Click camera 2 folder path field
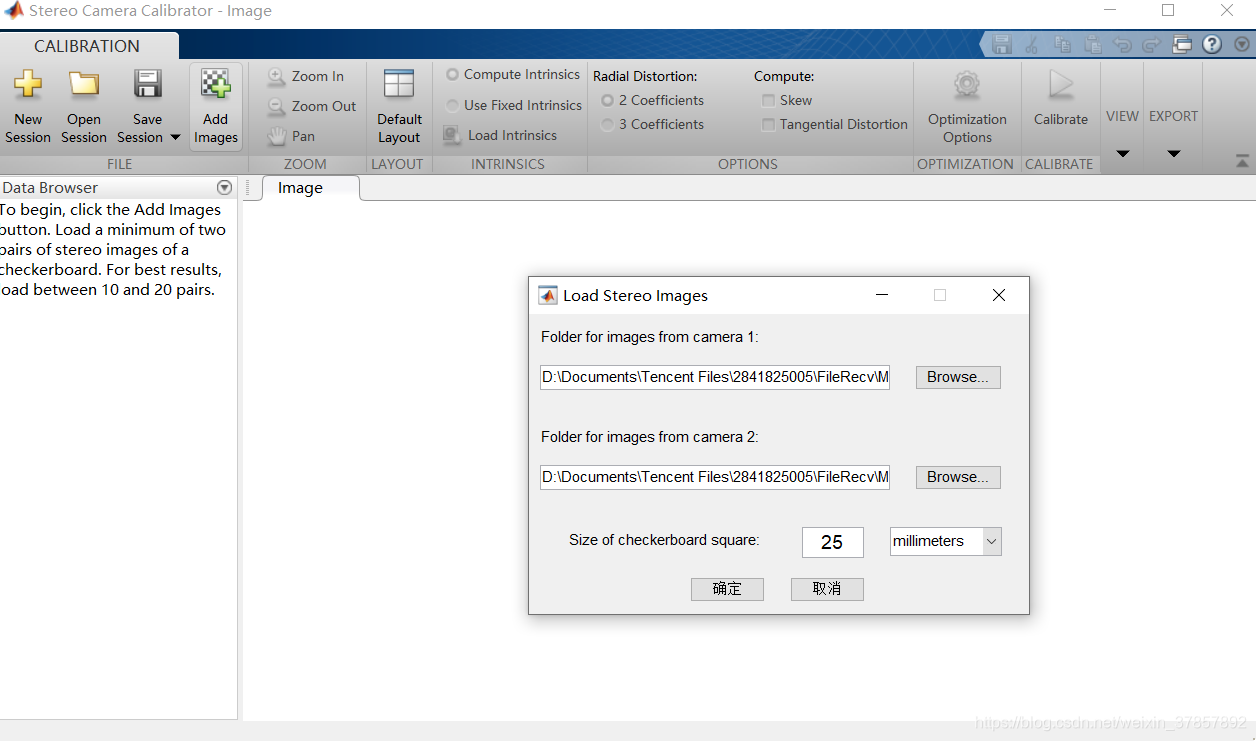This screenshot has width=1256, height=741. pyautogui.click(x=715, y=477)
